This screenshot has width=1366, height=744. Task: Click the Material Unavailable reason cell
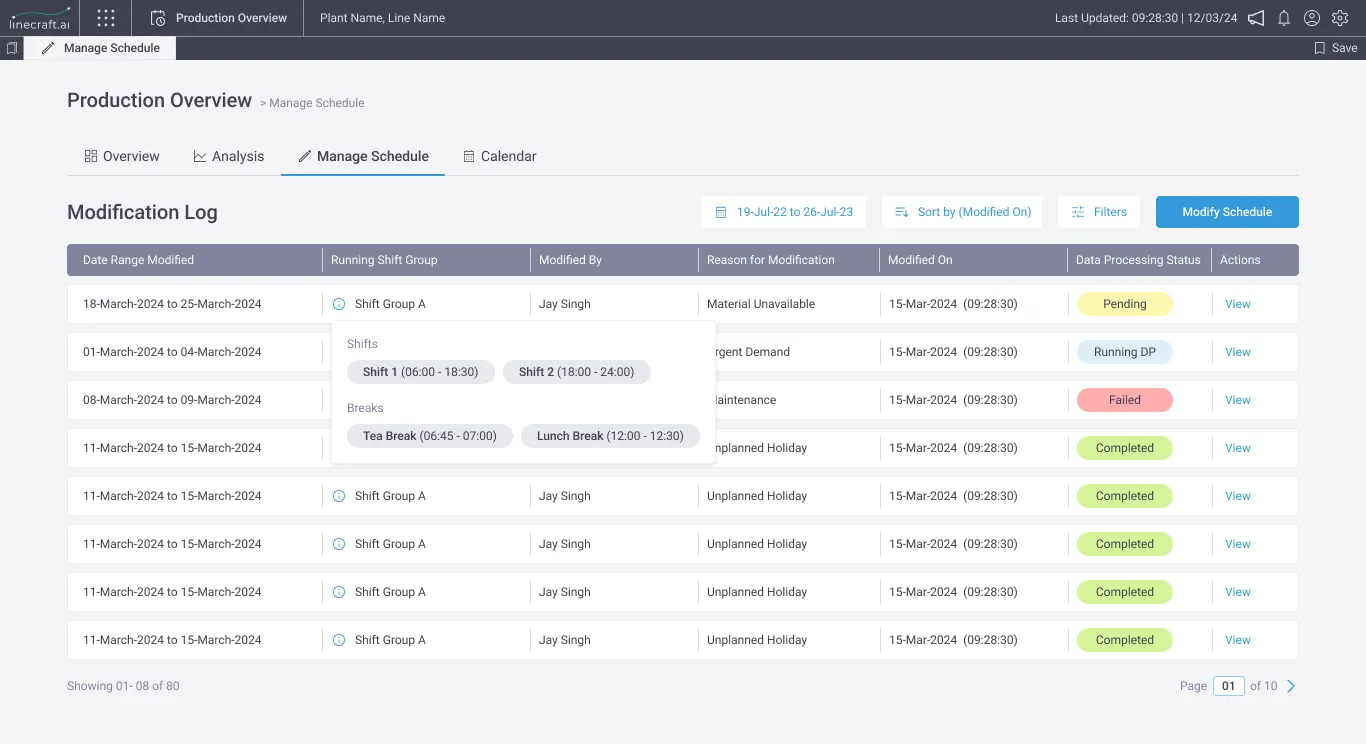761,304
